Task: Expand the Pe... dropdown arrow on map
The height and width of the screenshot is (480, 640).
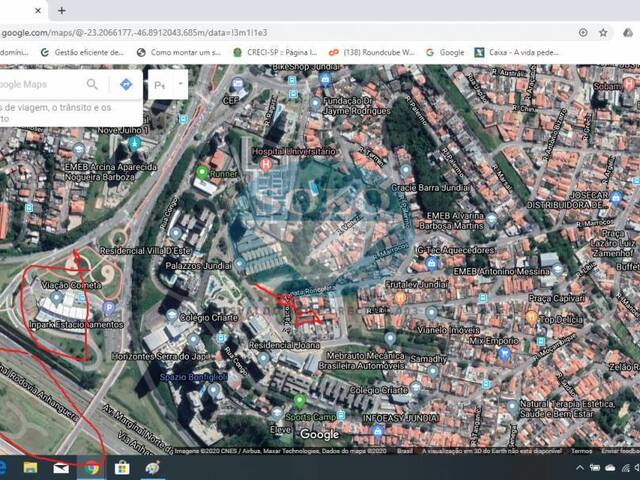Action: [x=180, y=84]
